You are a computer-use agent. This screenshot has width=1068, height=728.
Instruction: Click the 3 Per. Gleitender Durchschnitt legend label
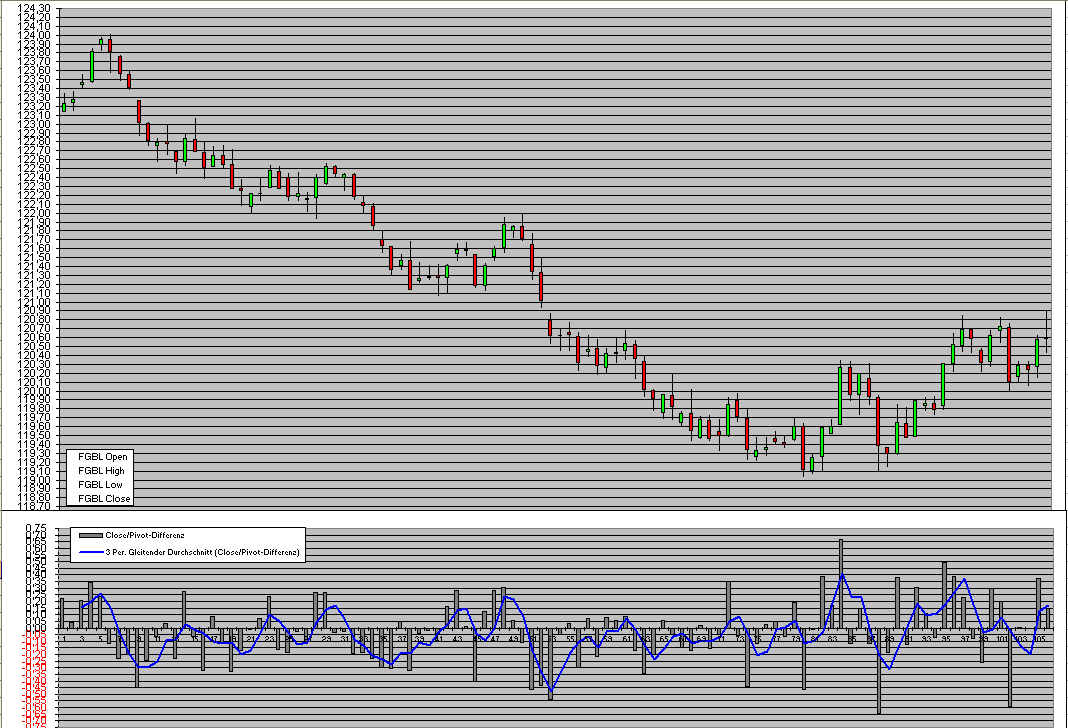(202, 552)
